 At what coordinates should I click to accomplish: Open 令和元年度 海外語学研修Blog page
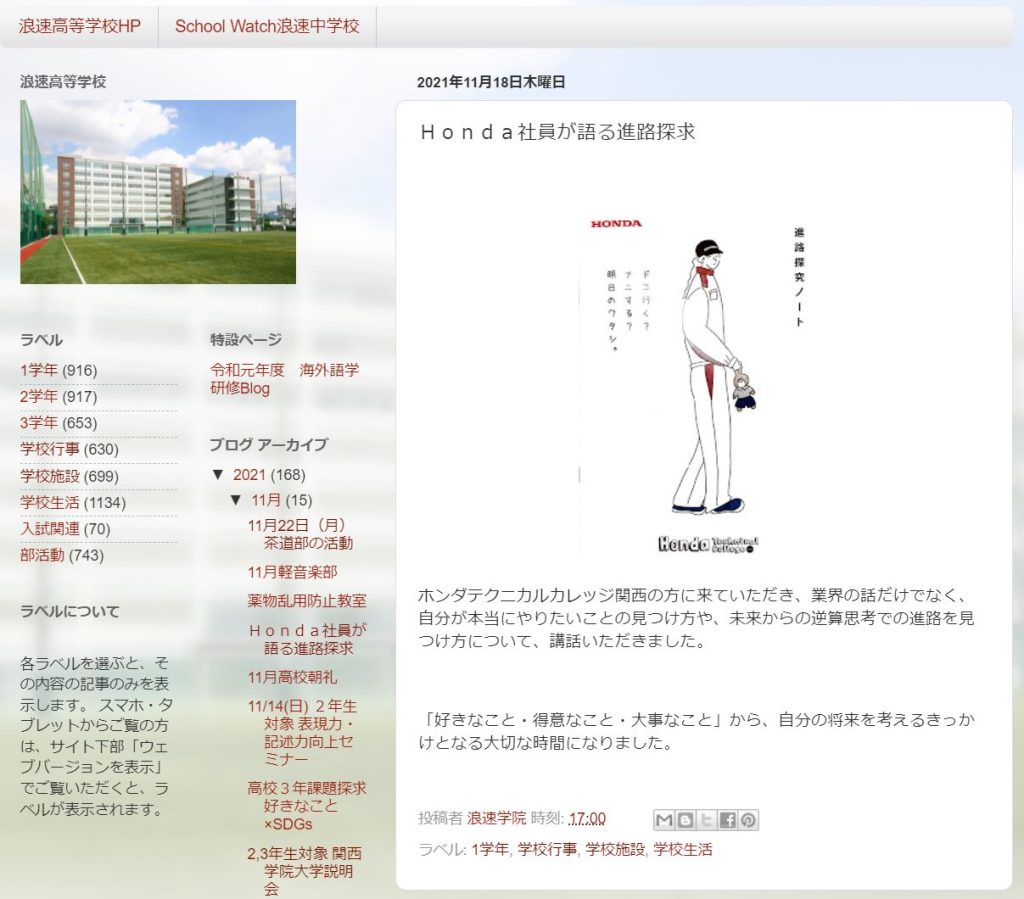click(284, 379)
